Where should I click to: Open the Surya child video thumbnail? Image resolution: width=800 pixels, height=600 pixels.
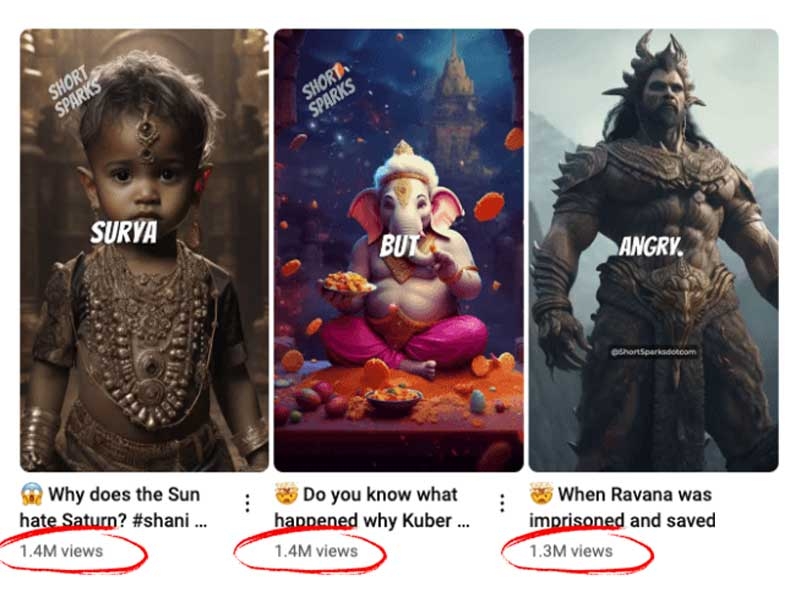[144, 250]
